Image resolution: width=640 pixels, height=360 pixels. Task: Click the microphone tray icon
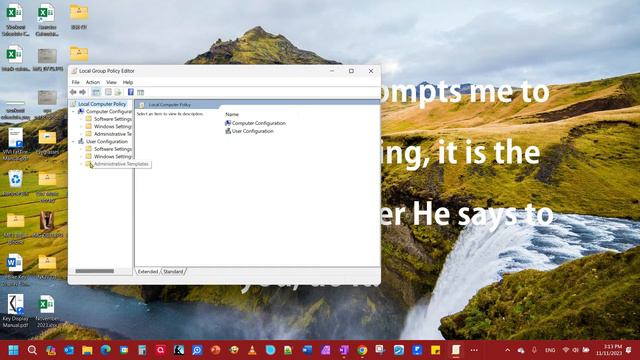(x=534, y=350)
